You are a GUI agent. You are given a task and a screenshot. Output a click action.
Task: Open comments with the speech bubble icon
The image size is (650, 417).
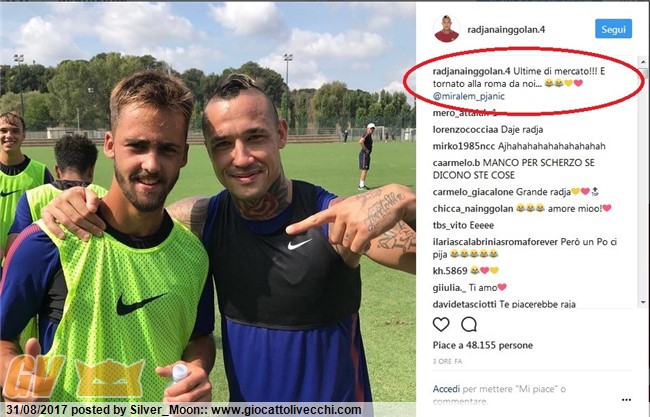[469, 325]
